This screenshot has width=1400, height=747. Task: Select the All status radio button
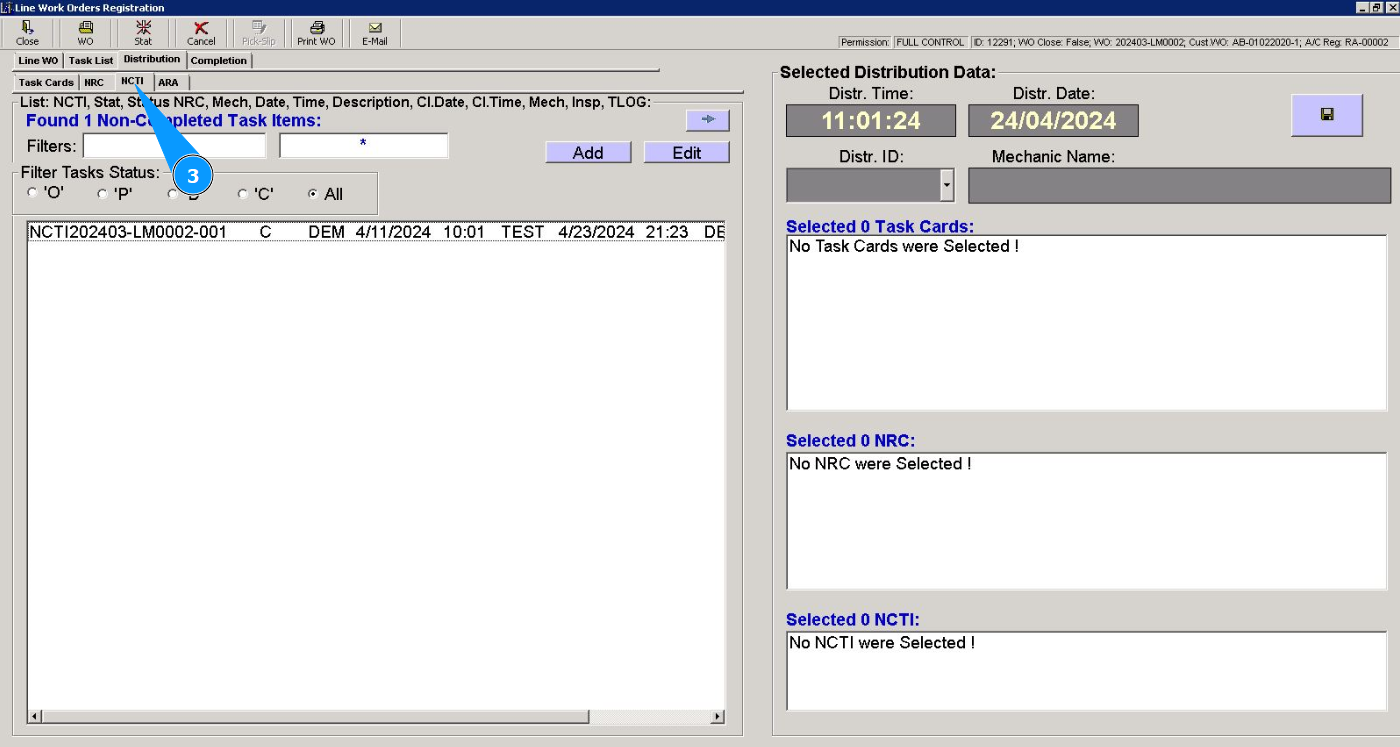coord(313,194)
